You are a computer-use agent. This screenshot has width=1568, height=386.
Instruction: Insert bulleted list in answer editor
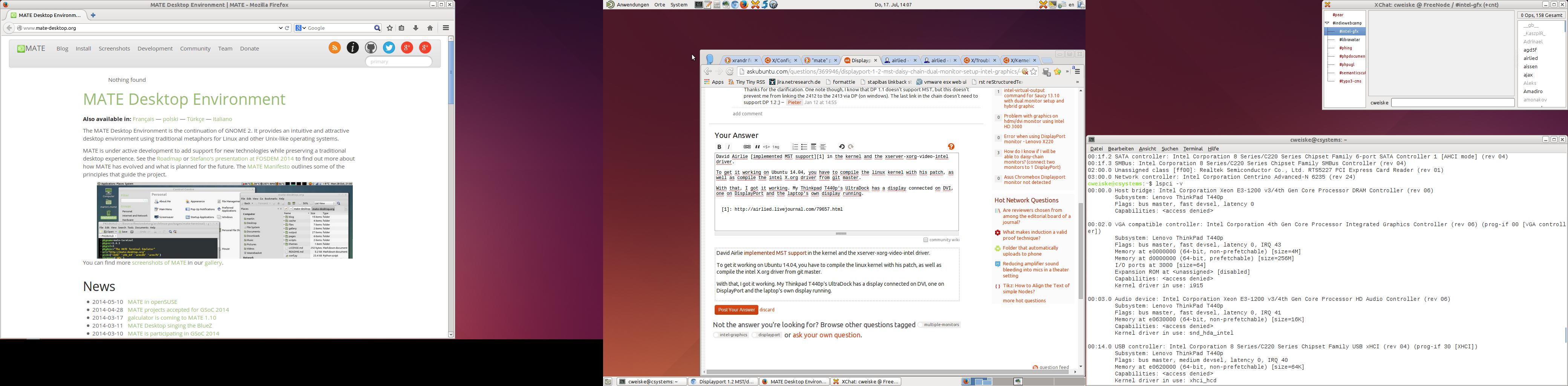pyautogui.click(x=804, y=147)
